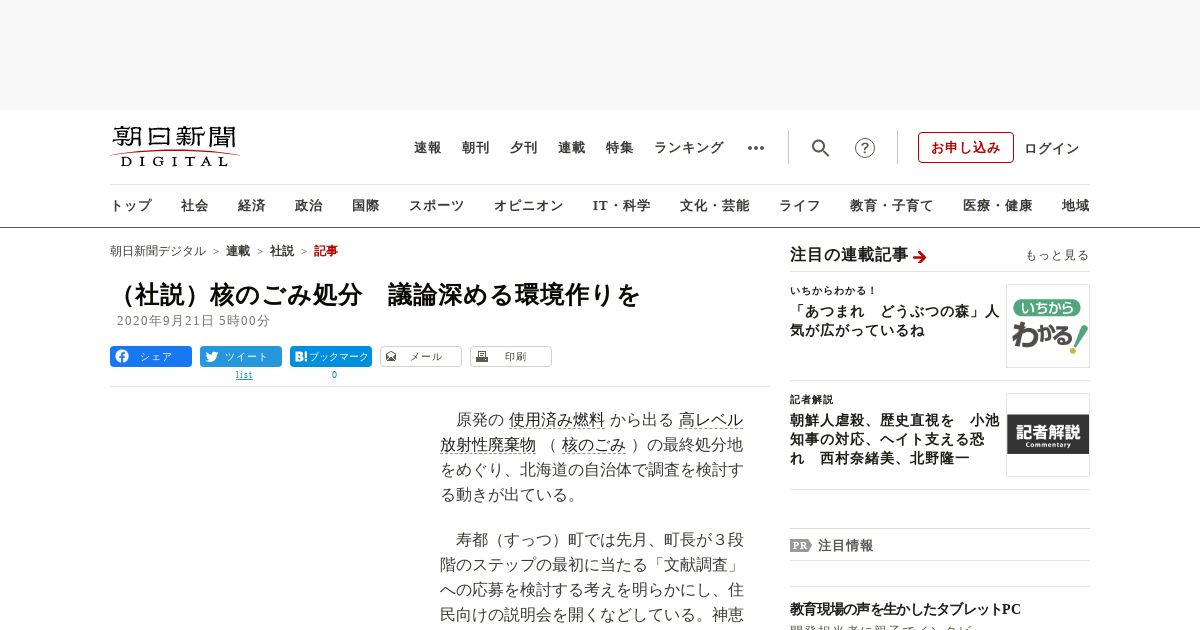Image resolution: width=1200 pixels, height=630 pixels.
Task: Open 朝鮮人虐殺、歴史直視を article headline
Action: click(895, 438)
